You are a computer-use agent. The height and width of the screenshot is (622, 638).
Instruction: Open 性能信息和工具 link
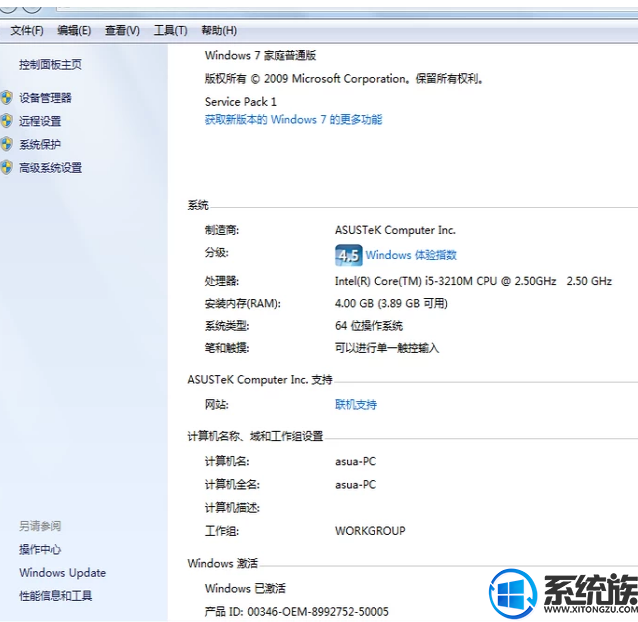tap(56, 596)
